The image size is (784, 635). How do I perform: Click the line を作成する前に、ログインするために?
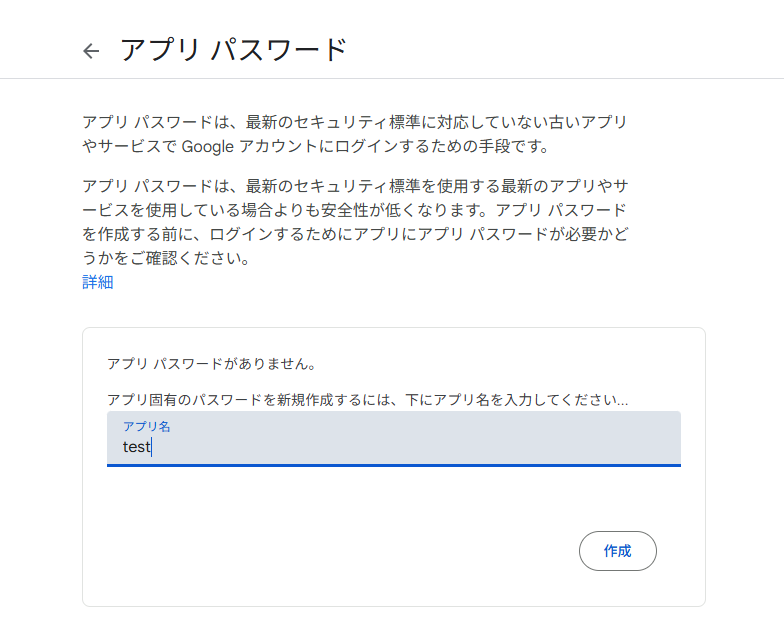355,234
